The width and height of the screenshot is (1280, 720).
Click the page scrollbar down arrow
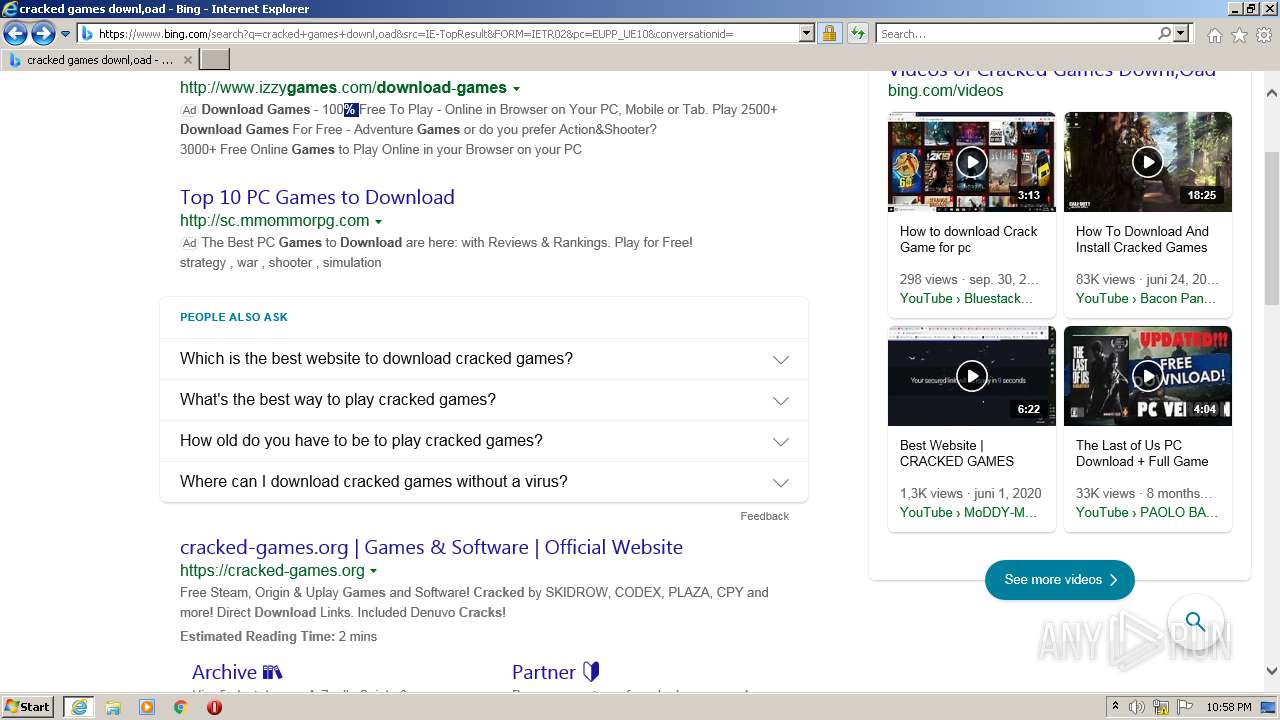1272,671
